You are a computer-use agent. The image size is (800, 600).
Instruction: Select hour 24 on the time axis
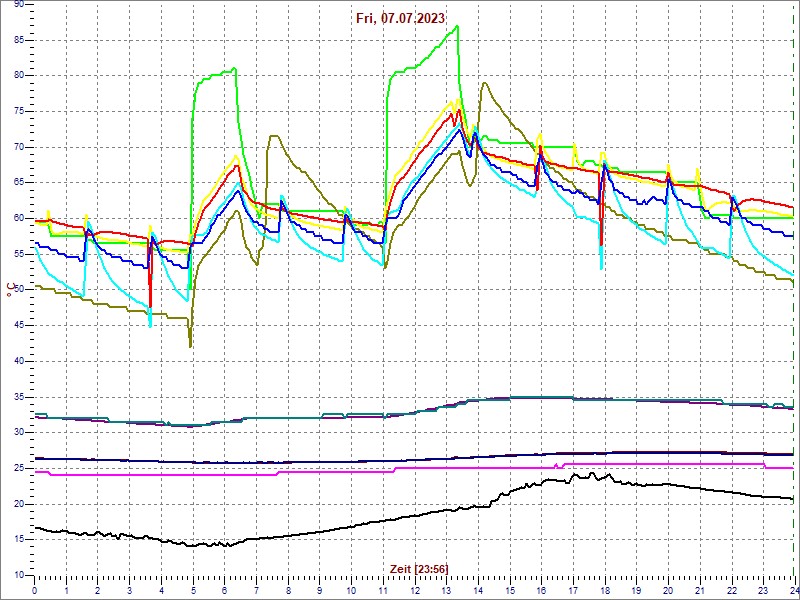[793, 590]
